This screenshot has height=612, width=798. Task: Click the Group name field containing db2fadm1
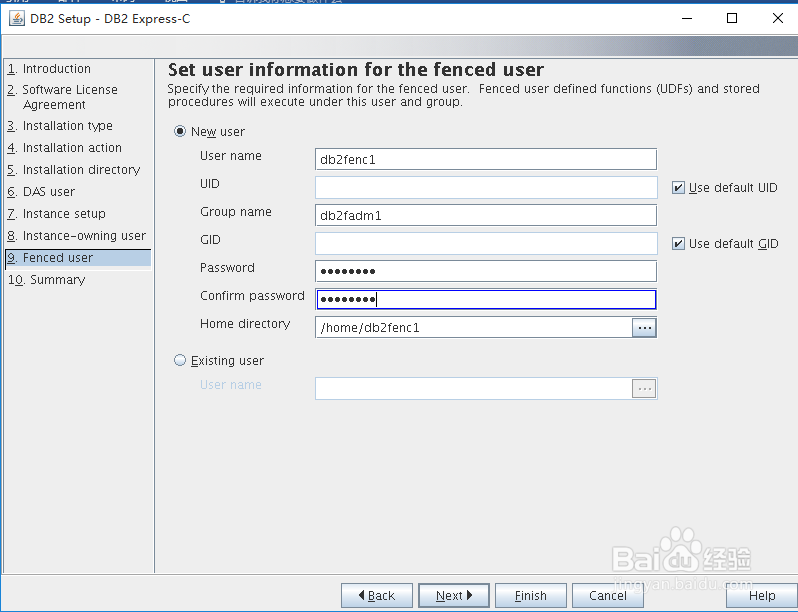(x=486, y=215)
